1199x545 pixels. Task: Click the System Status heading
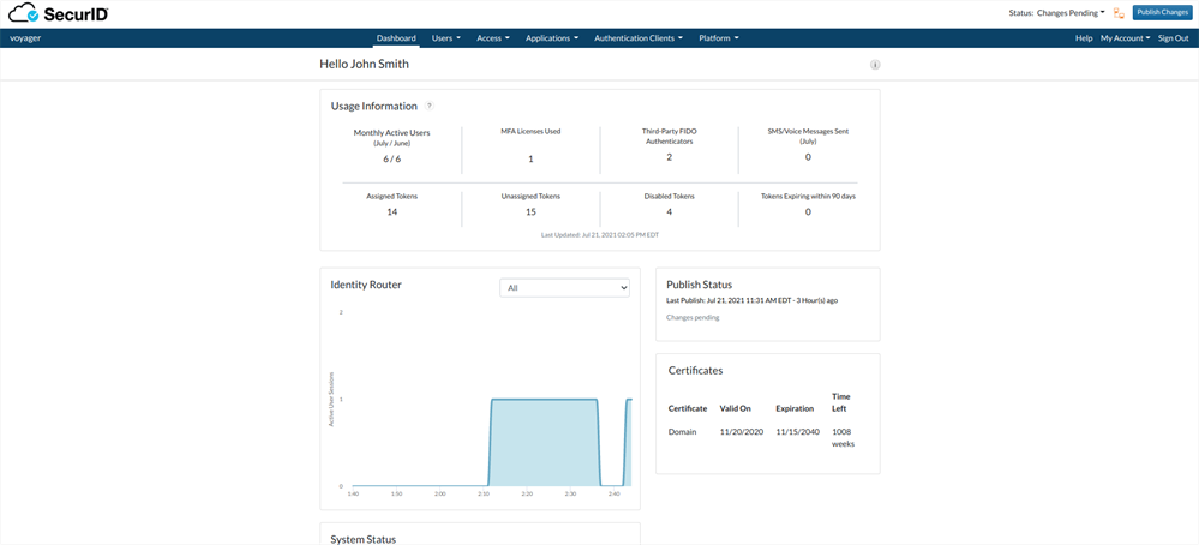coord(363,540)
